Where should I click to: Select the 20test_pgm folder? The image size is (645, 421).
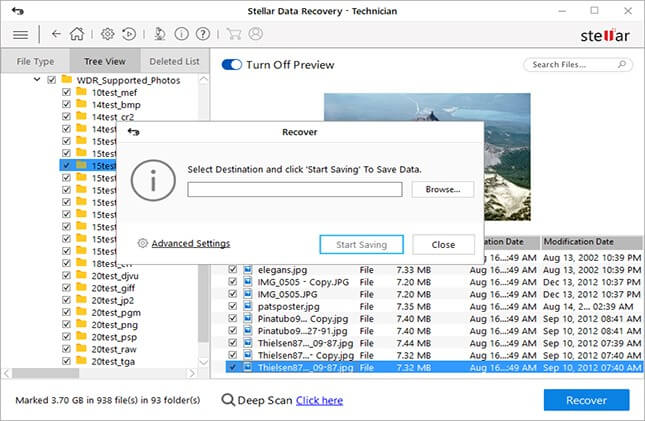tap(116, 312)
